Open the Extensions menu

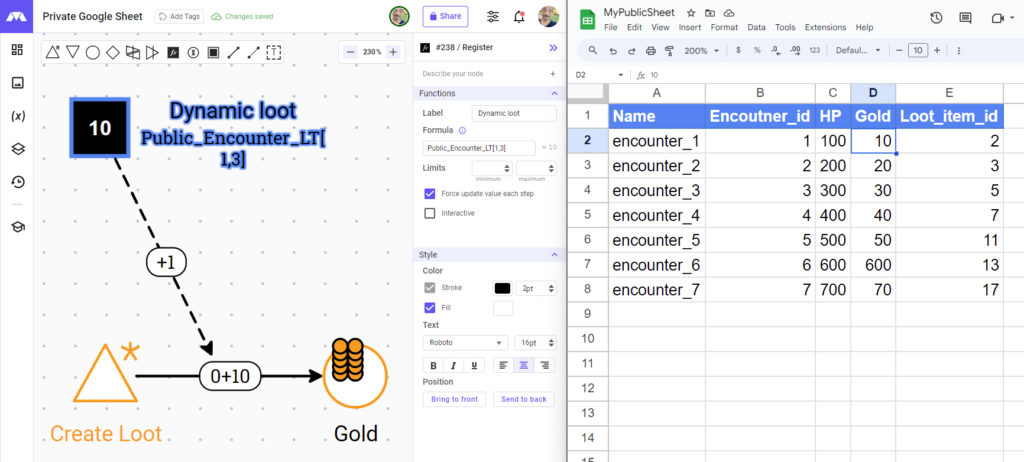tap(825, 27)
